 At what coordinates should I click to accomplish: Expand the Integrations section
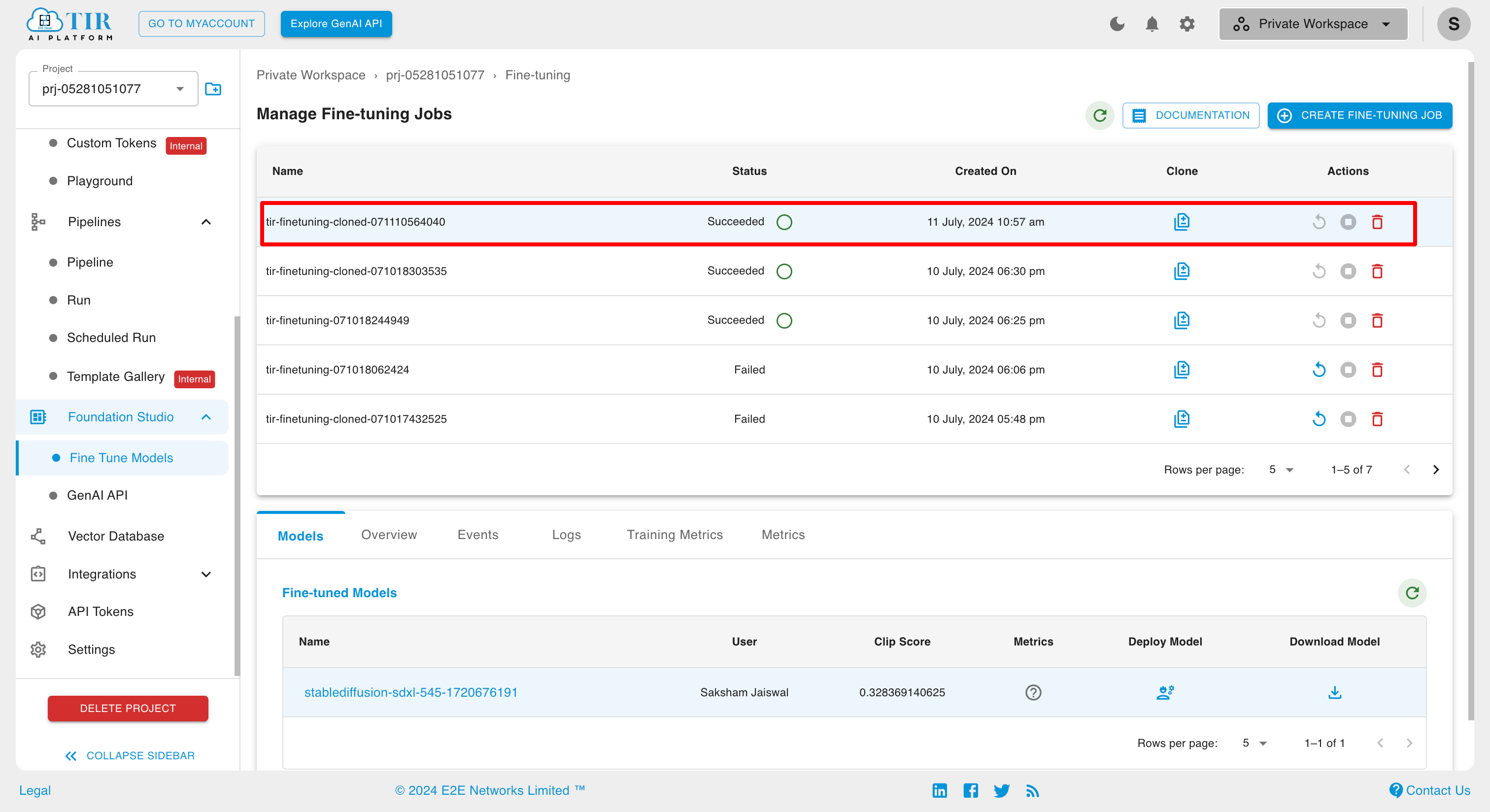(x=206, y=574)
